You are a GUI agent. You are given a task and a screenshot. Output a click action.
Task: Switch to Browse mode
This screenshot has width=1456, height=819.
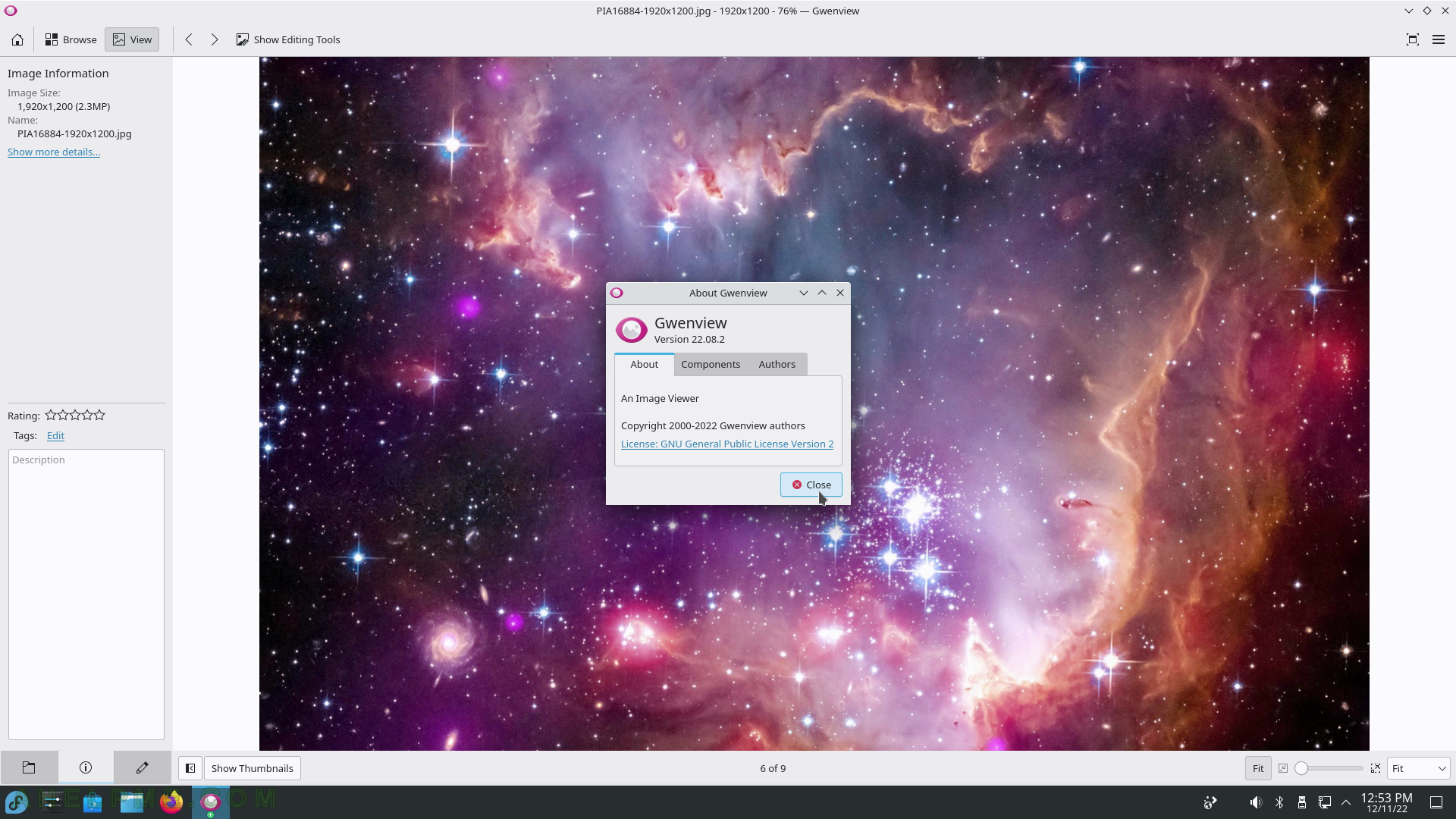point(71,39)
